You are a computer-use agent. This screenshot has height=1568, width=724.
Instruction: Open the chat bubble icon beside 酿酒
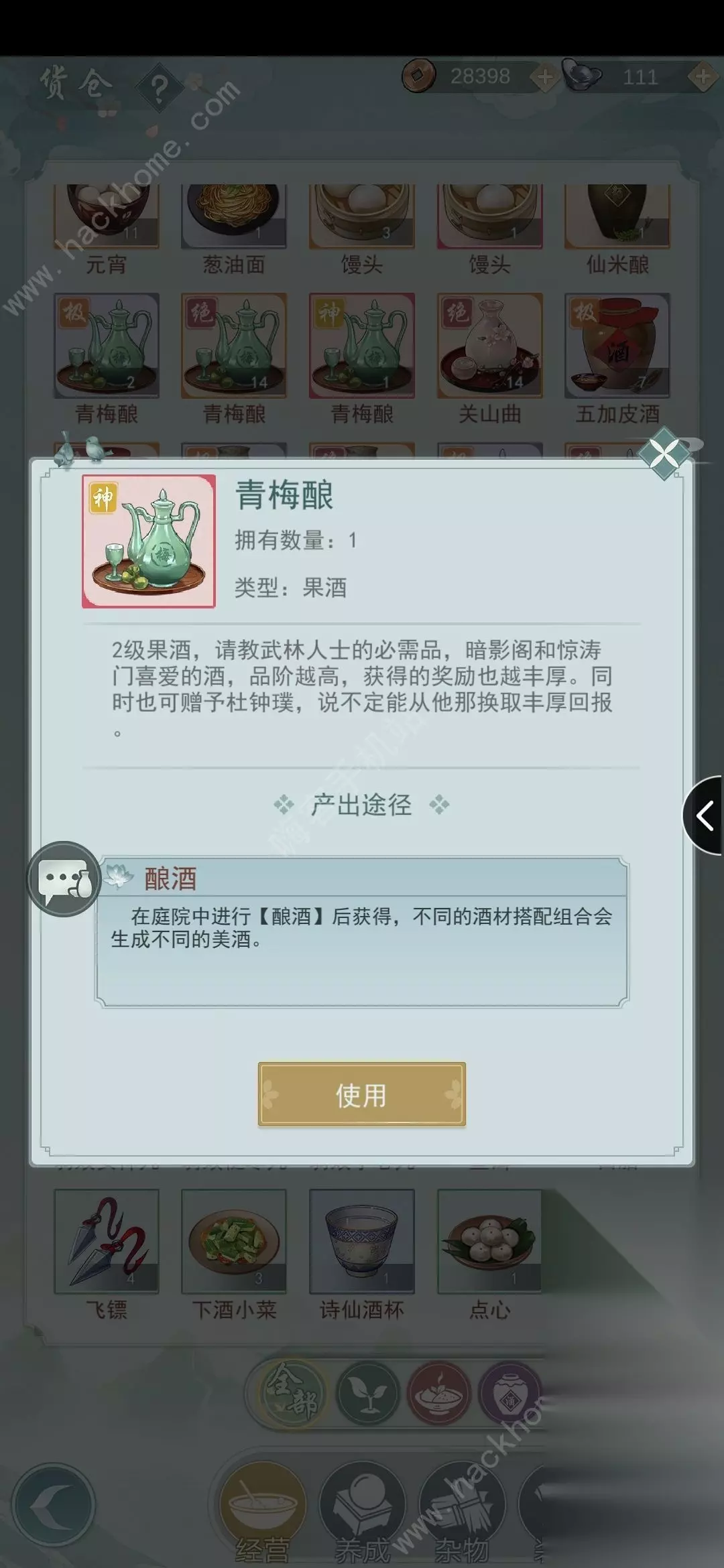pos(64,879)
